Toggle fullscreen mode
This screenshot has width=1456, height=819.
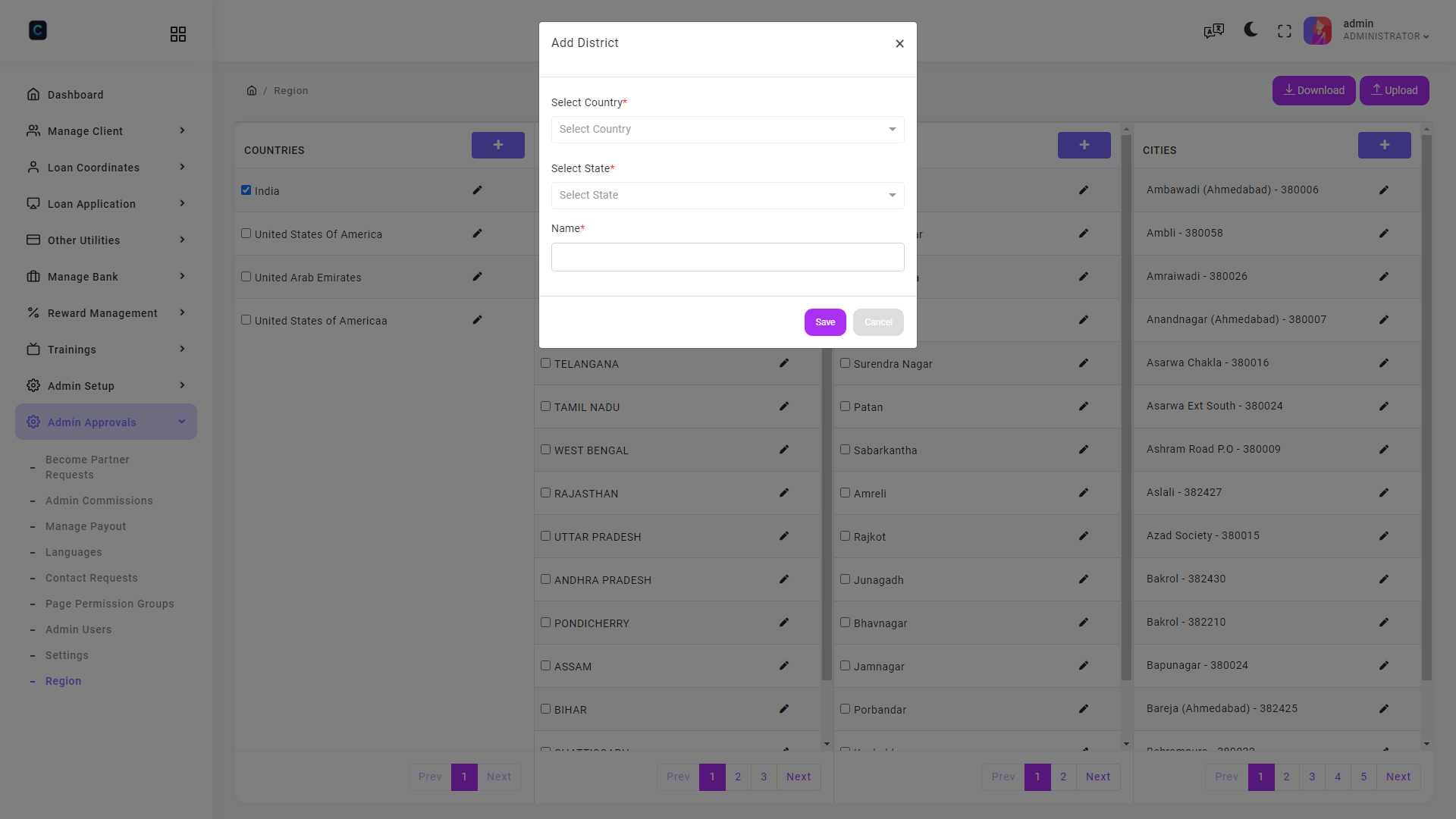pyautogui.click(x=1284, y=30)
